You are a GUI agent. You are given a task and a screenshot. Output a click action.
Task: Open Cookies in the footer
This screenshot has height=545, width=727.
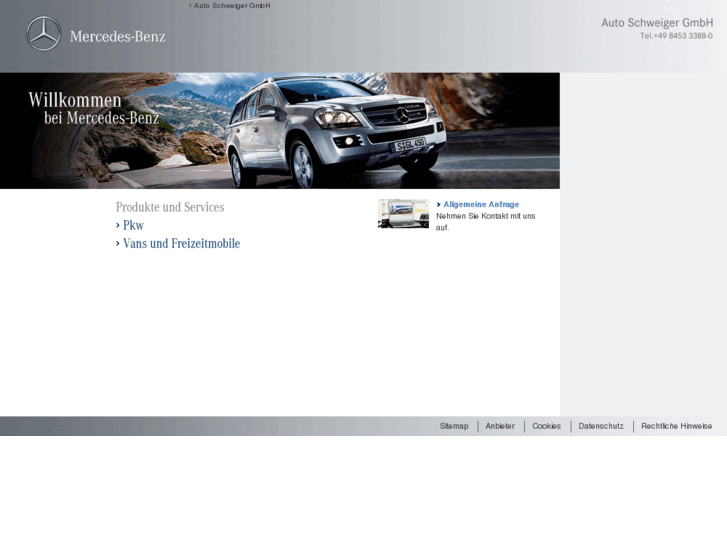tap(546, 426)
